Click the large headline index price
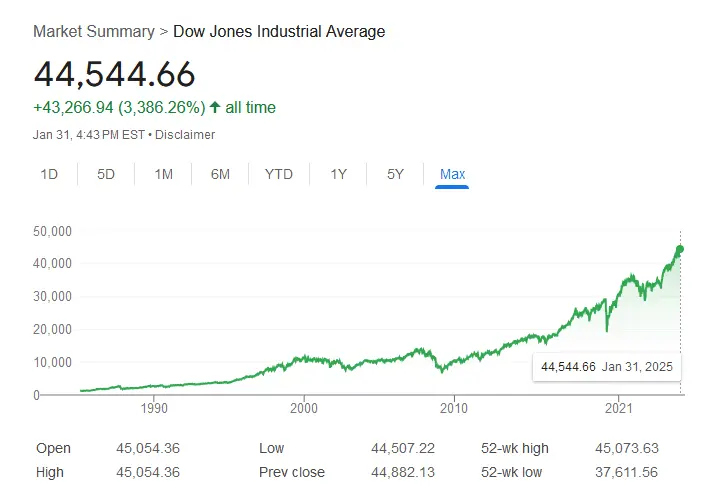 click(x=115, y=74)
